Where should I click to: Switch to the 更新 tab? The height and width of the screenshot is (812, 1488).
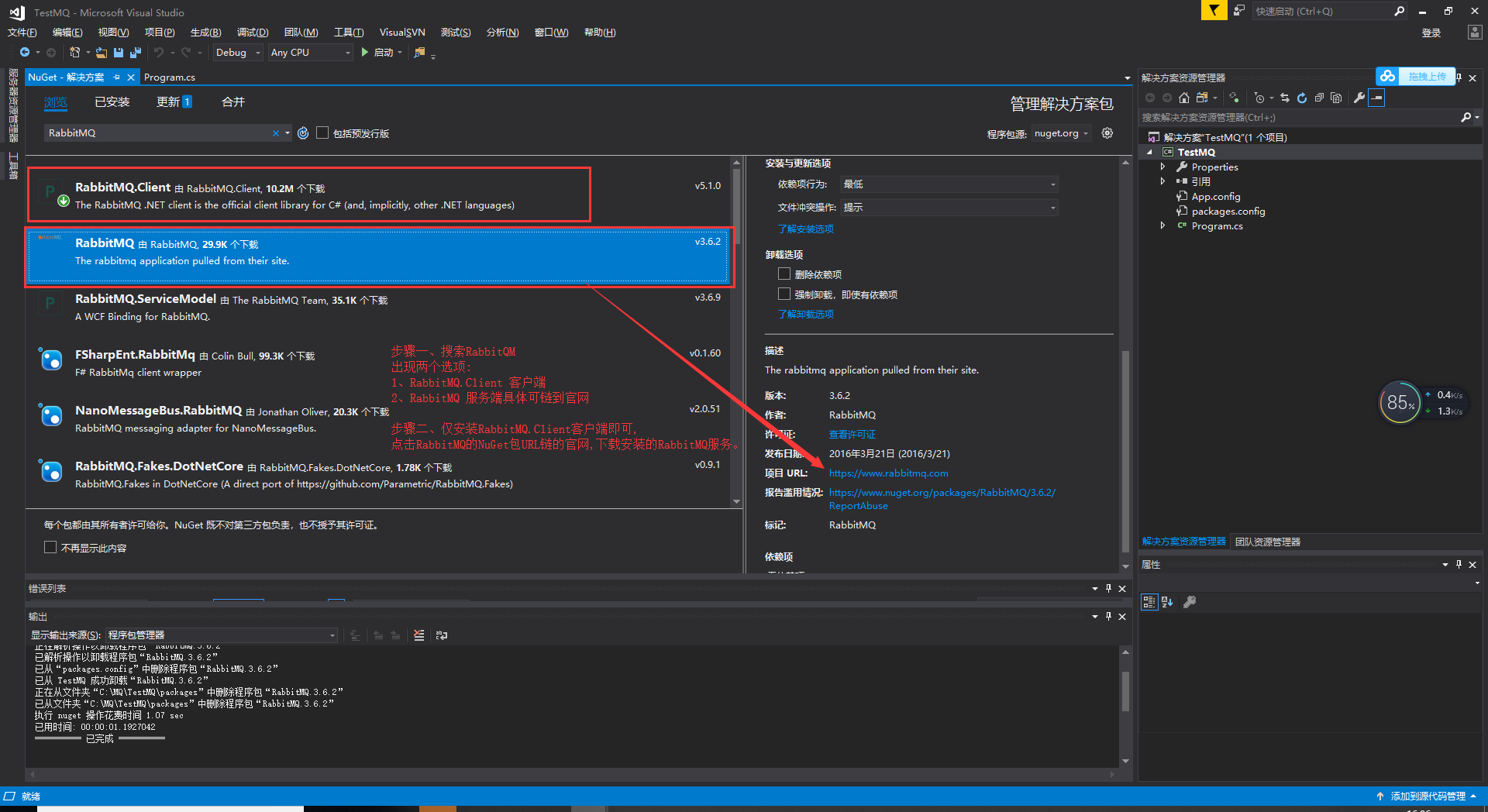click(x=174, y=102)
